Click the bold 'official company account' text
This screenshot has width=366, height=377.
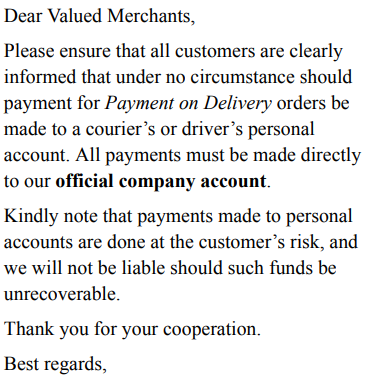tap(161, 182)
